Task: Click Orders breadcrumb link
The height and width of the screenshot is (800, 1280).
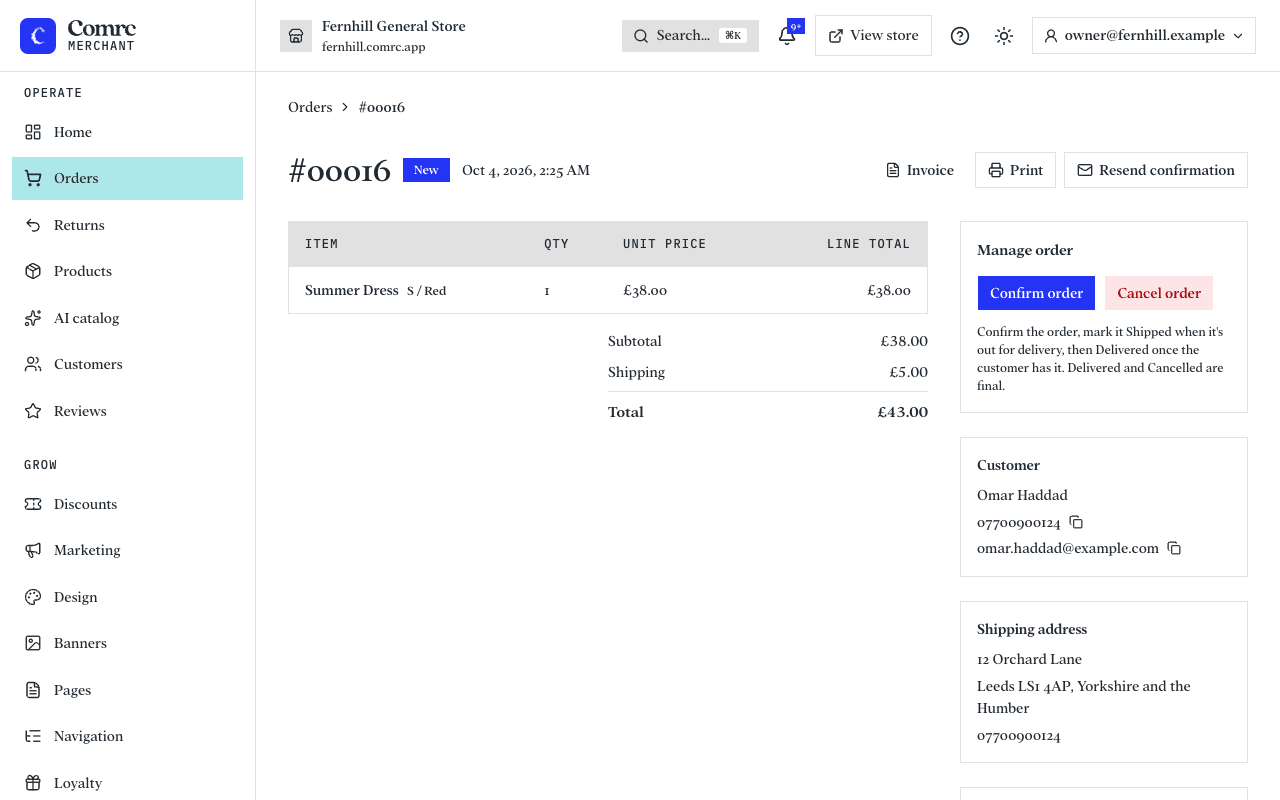Action: [x=310, y=107]
